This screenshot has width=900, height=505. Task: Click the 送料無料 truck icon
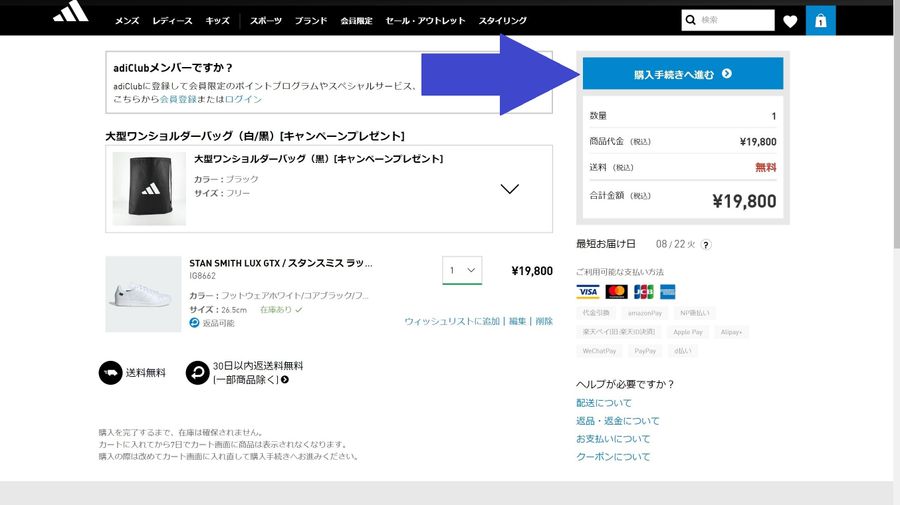pos(110,373)
